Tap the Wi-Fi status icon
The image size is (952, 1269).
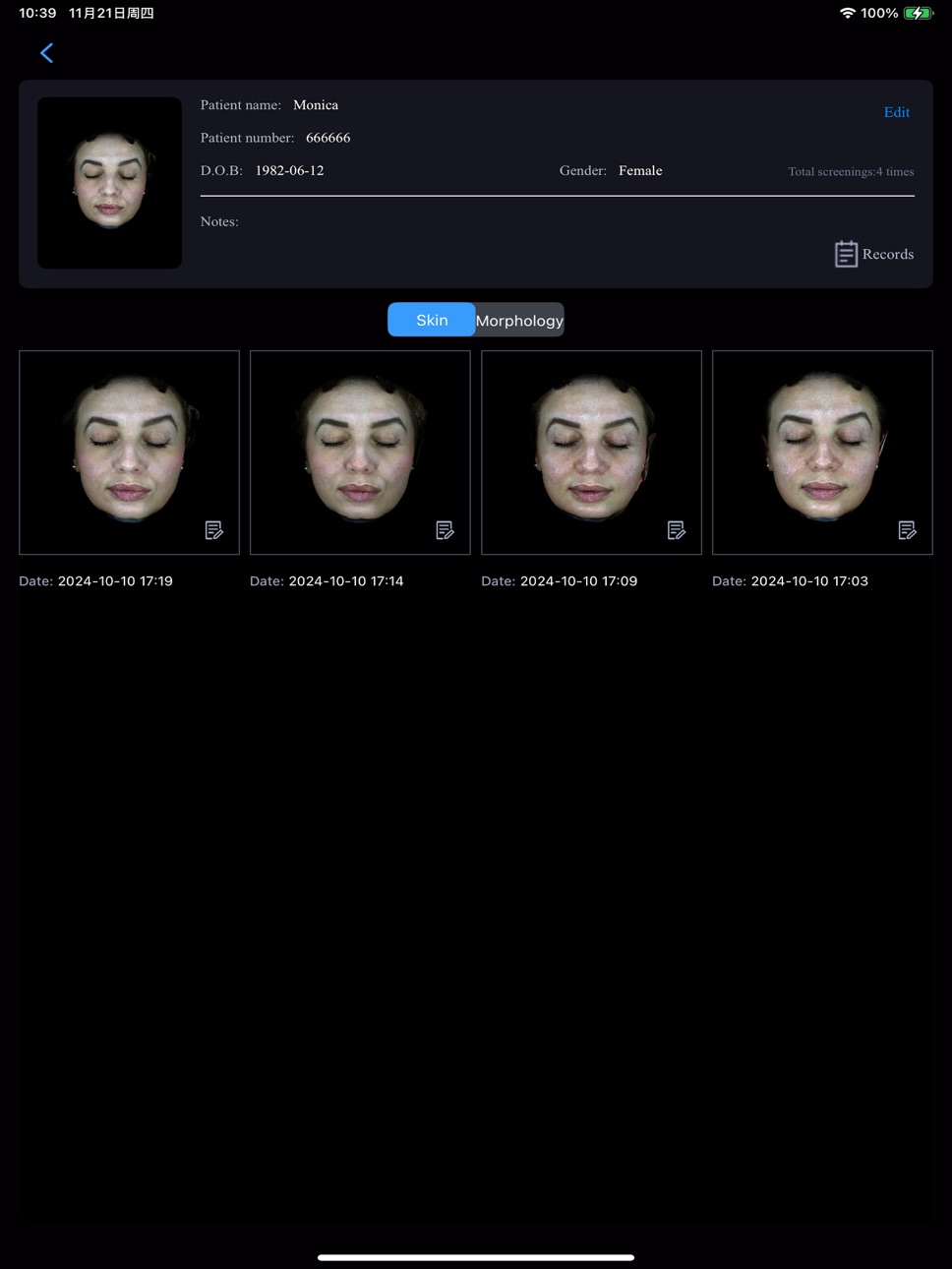coord(847,13)
